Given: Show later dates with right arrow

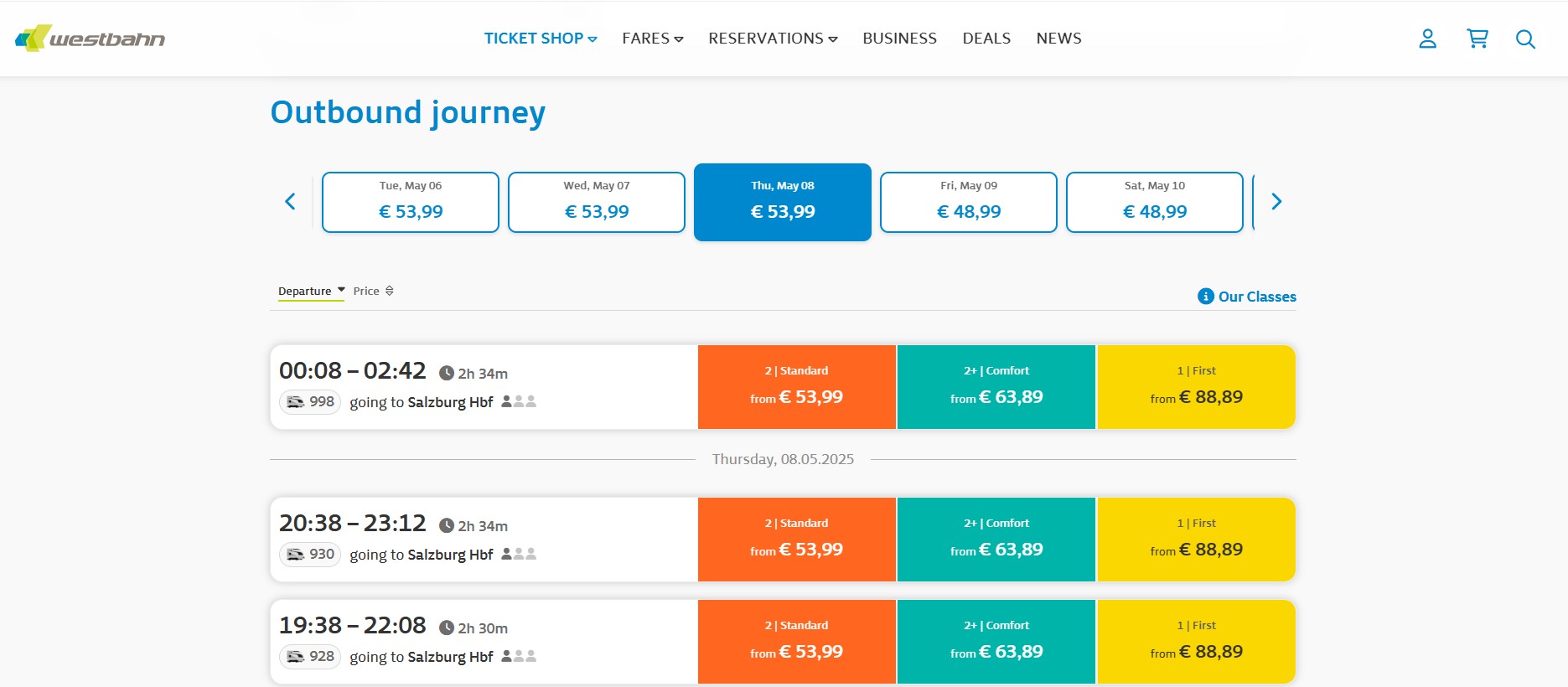Looking at the screenshot, I should click(1276, 201).
